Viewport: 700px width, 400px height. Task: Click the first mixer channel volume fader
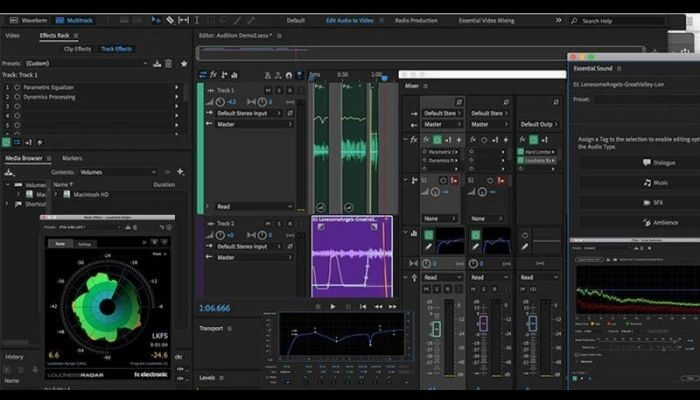point(435,329)
